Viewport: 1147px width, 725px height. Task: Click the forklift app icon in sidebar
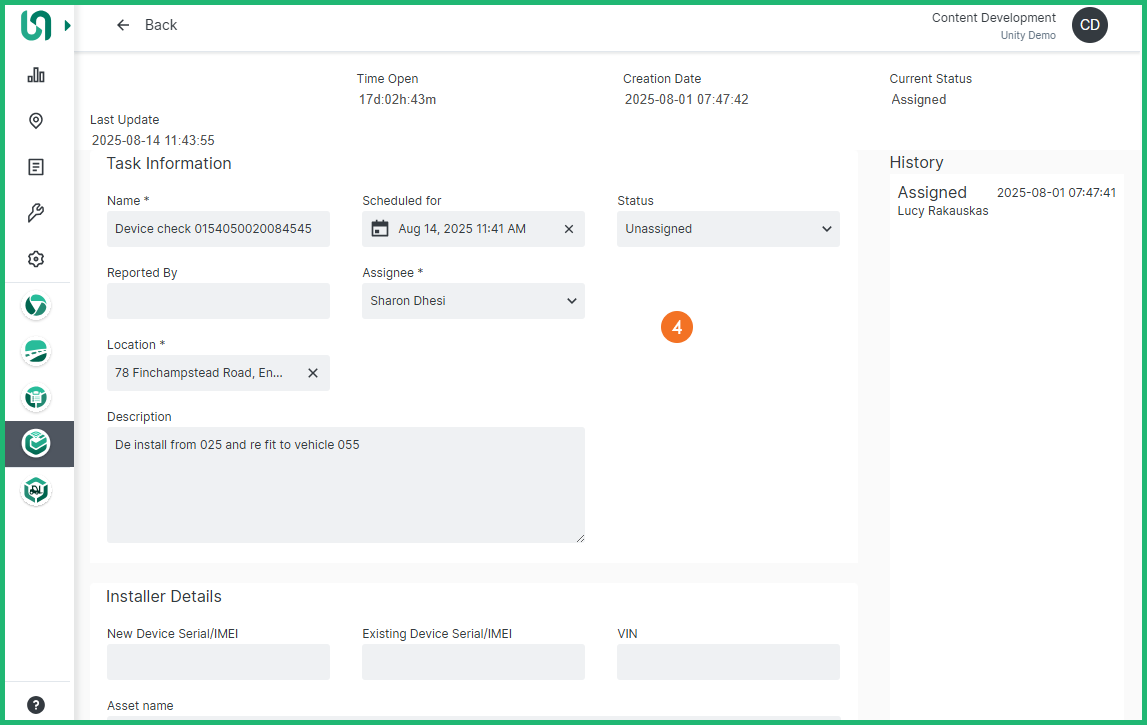point(36,491)
